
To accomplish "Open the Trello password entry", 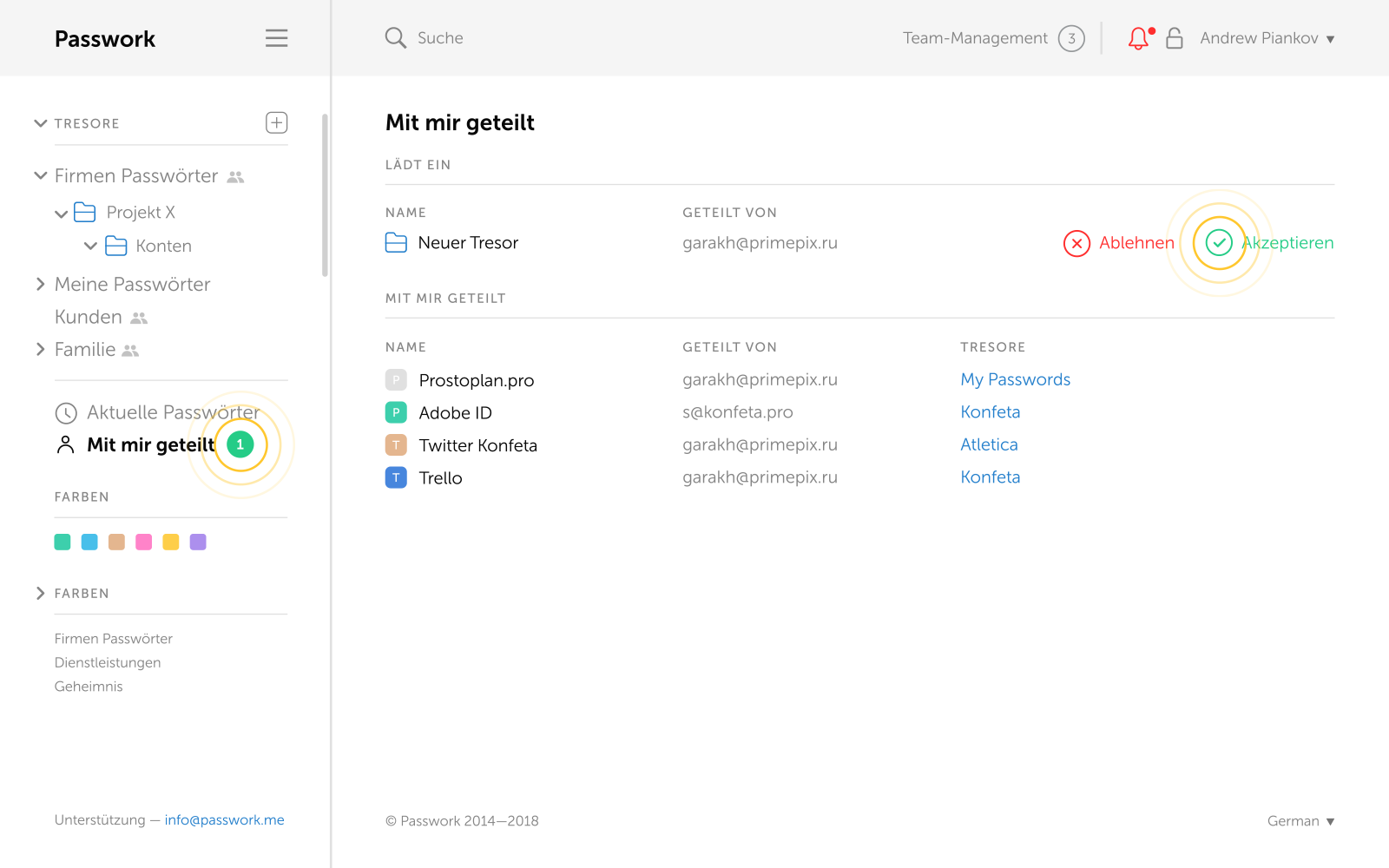I will pos(440,478).
